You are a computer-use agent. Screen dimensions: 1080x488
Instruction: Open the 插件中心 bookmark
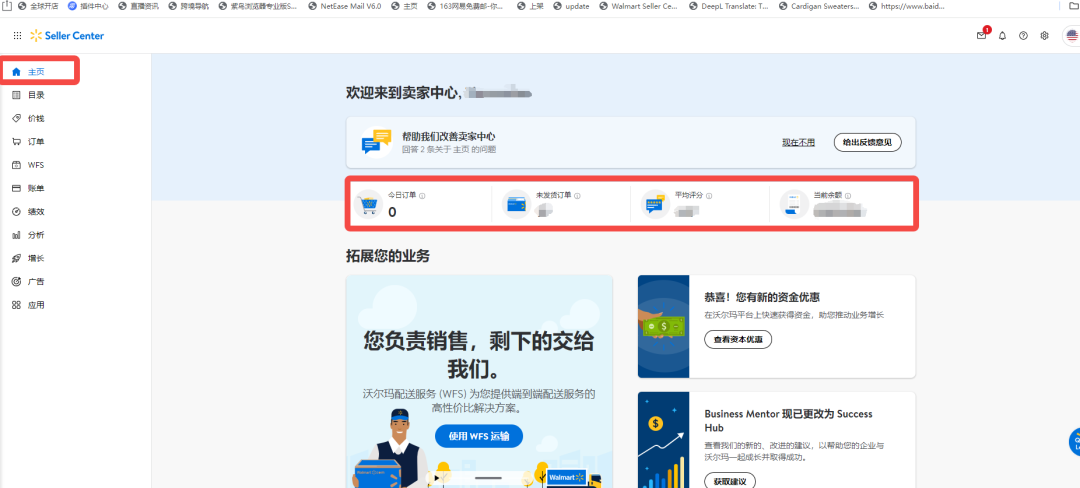tap(89, 6)
